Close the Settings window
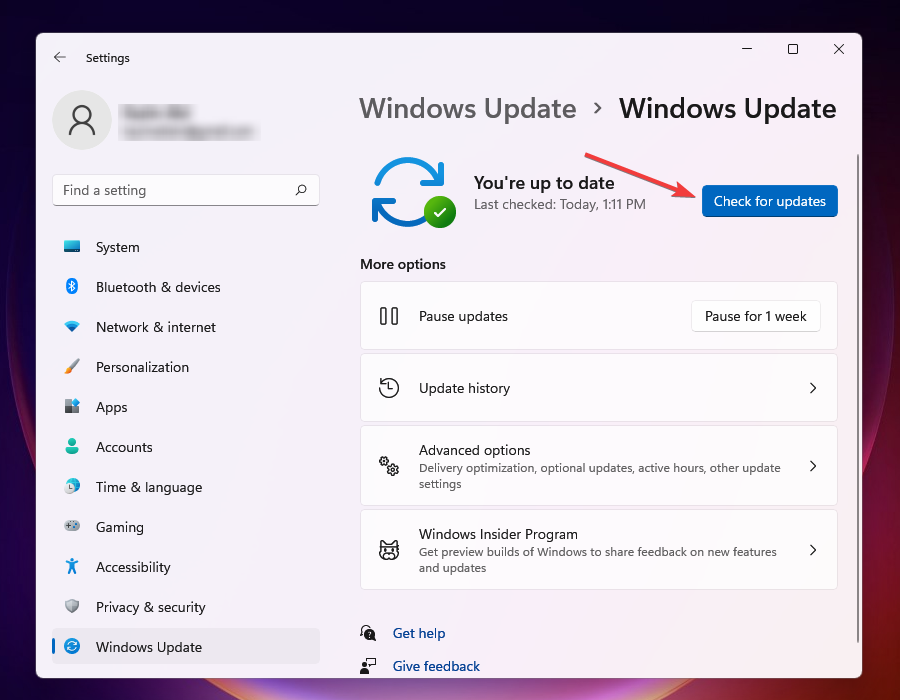Viewport: 900px width, 700px height. tap(839, 49)
